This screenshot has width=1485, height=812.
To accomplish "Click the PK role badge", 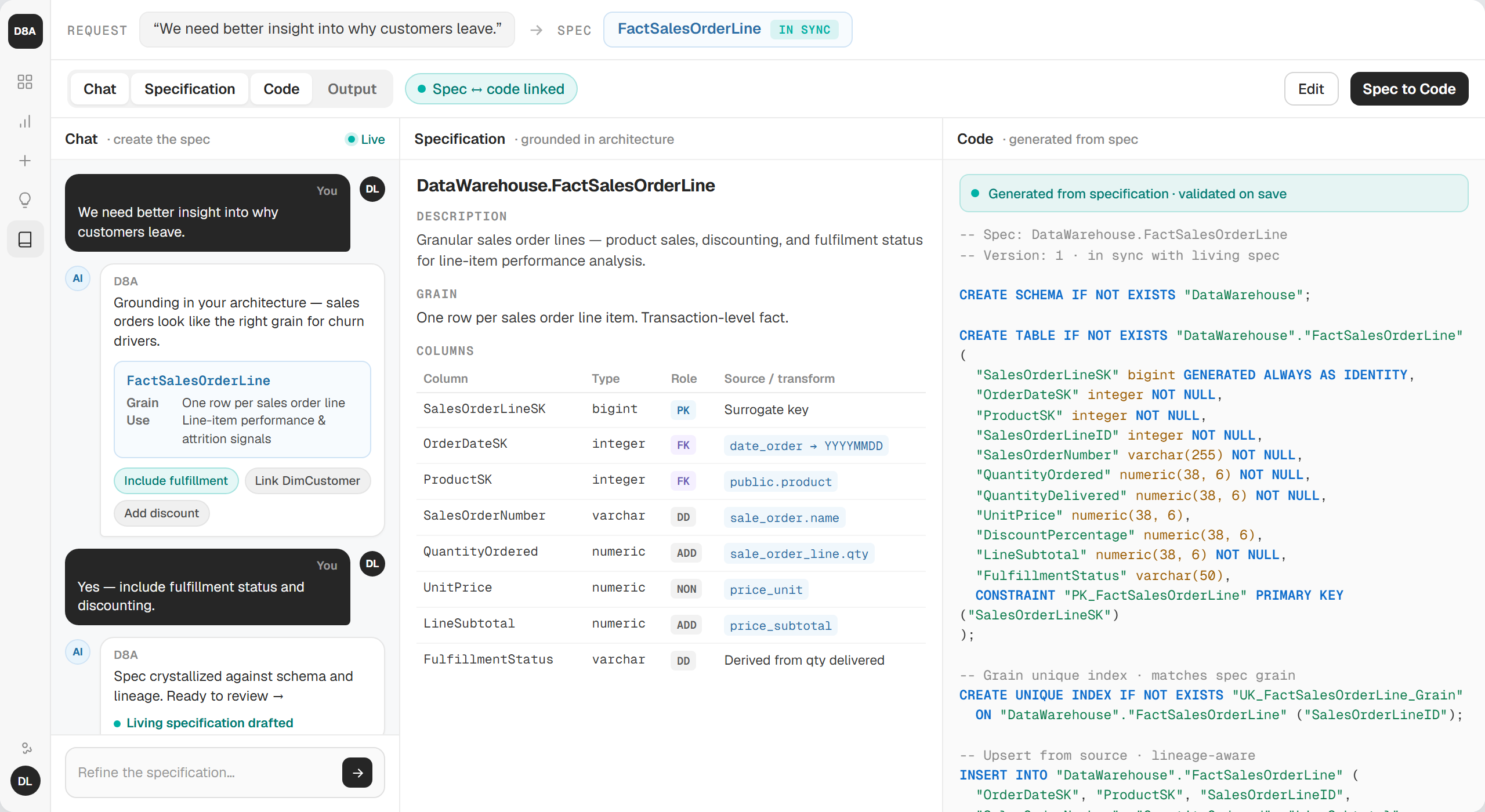I will [683, 410].
